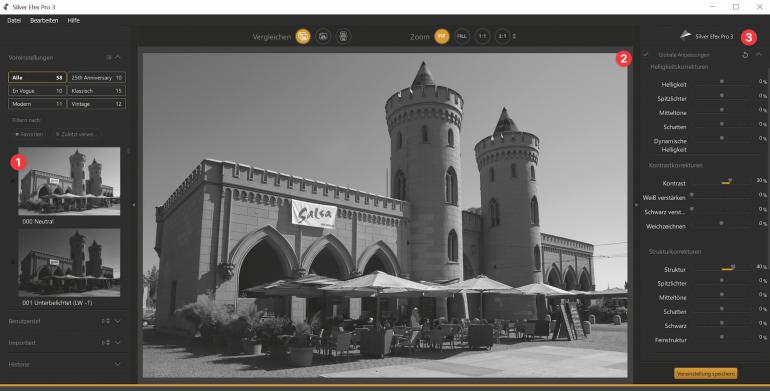Viewport: 770px width, 391px height.
Task: Select the 001 Unterbelichtet preset thumbnail
Action: pos(69,263)
